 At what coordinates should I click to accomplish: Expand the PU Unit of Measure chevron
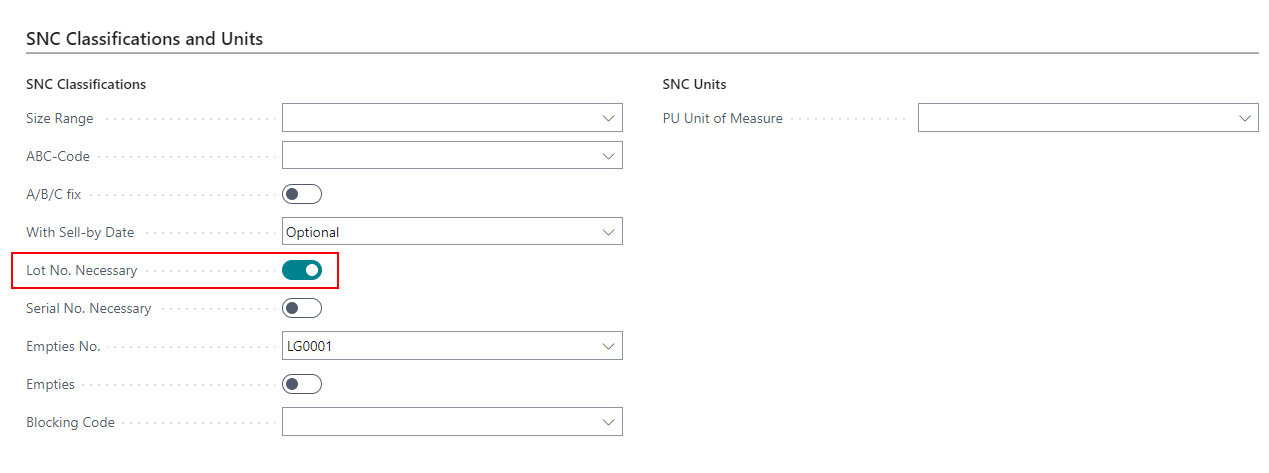click(1244, 118)
